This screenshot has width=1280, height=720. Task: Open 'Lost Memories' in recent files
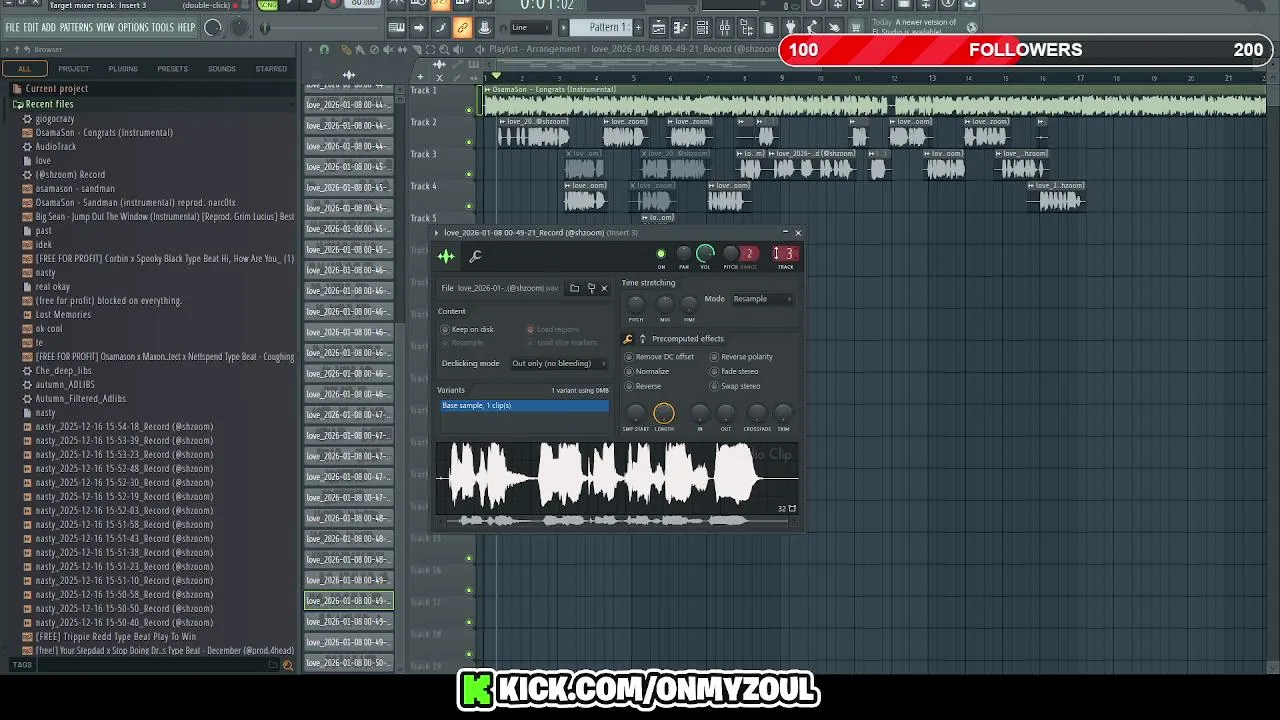tap(63, 314)
